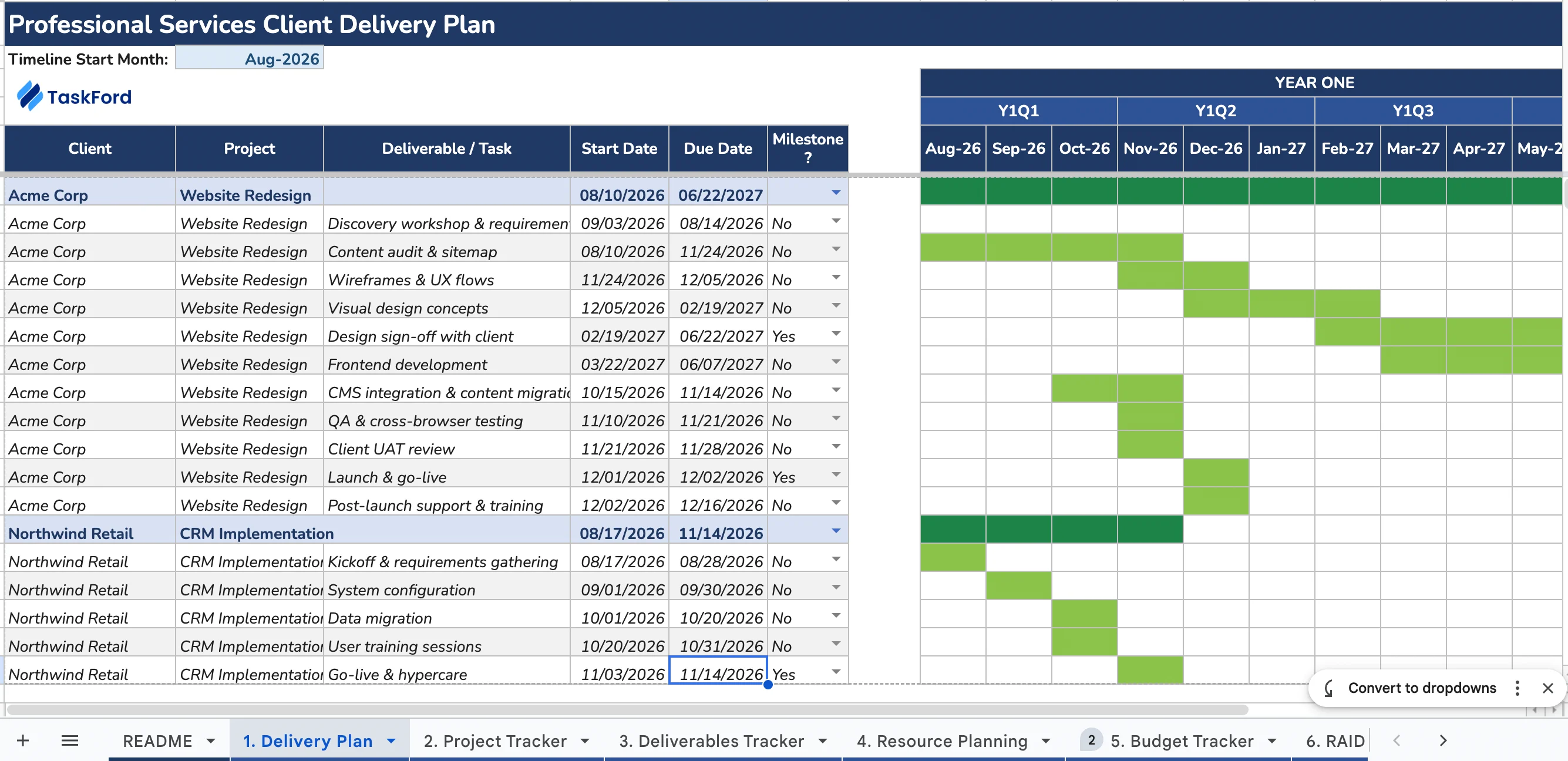Screen dimensions: 1568x761
Task: Click the Deliverable / Task column header
Action: [446, 149]
